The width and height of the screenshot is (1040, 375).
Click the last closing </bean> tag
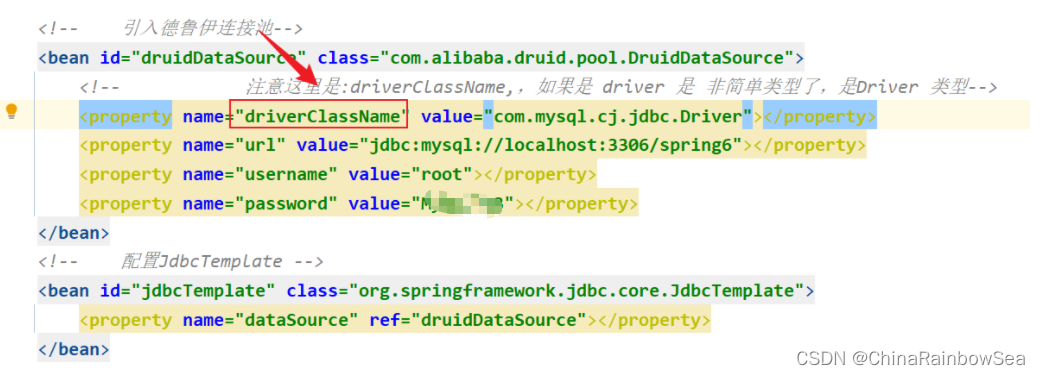click(x=74, y=349)
